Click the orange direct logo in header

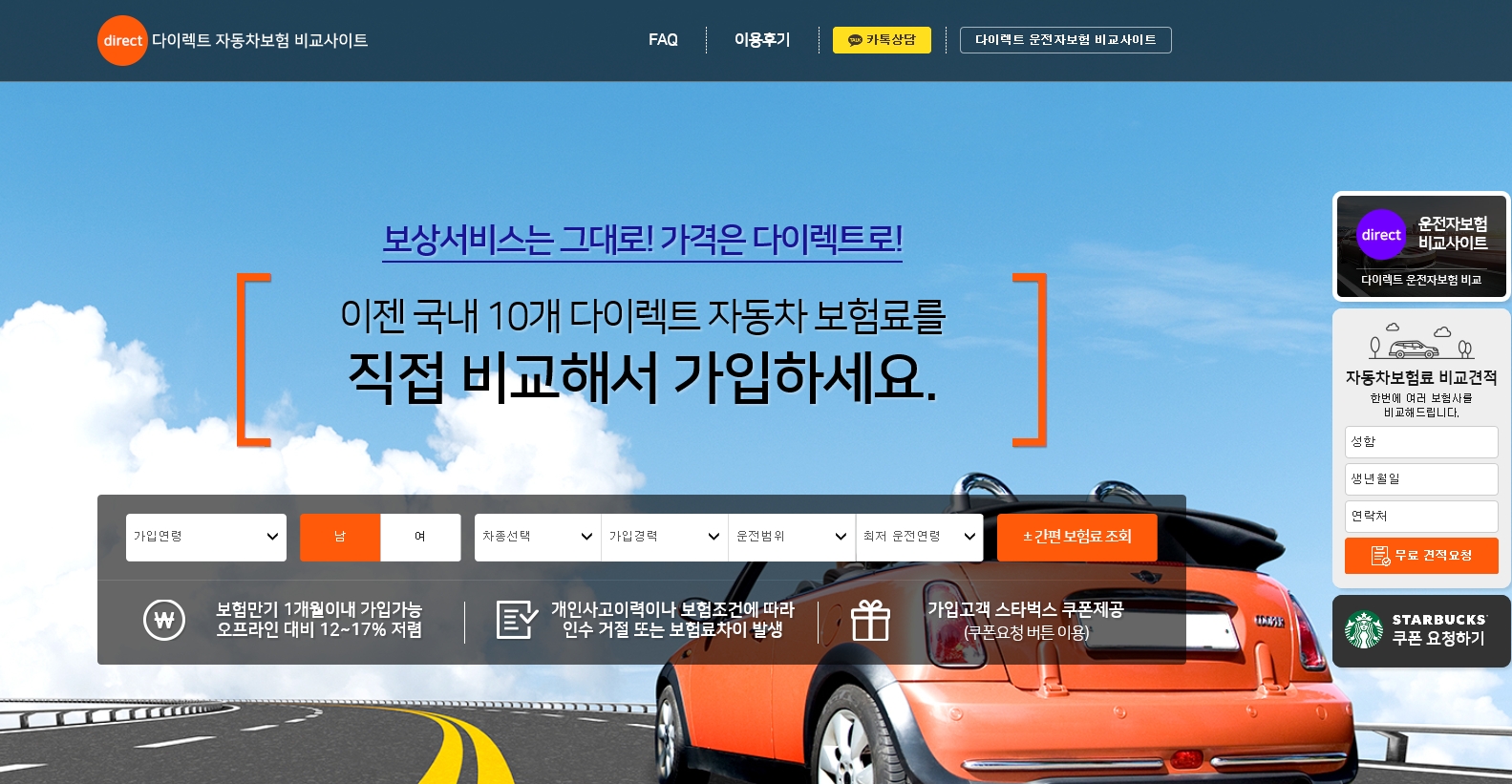click(x=122, y=40)
